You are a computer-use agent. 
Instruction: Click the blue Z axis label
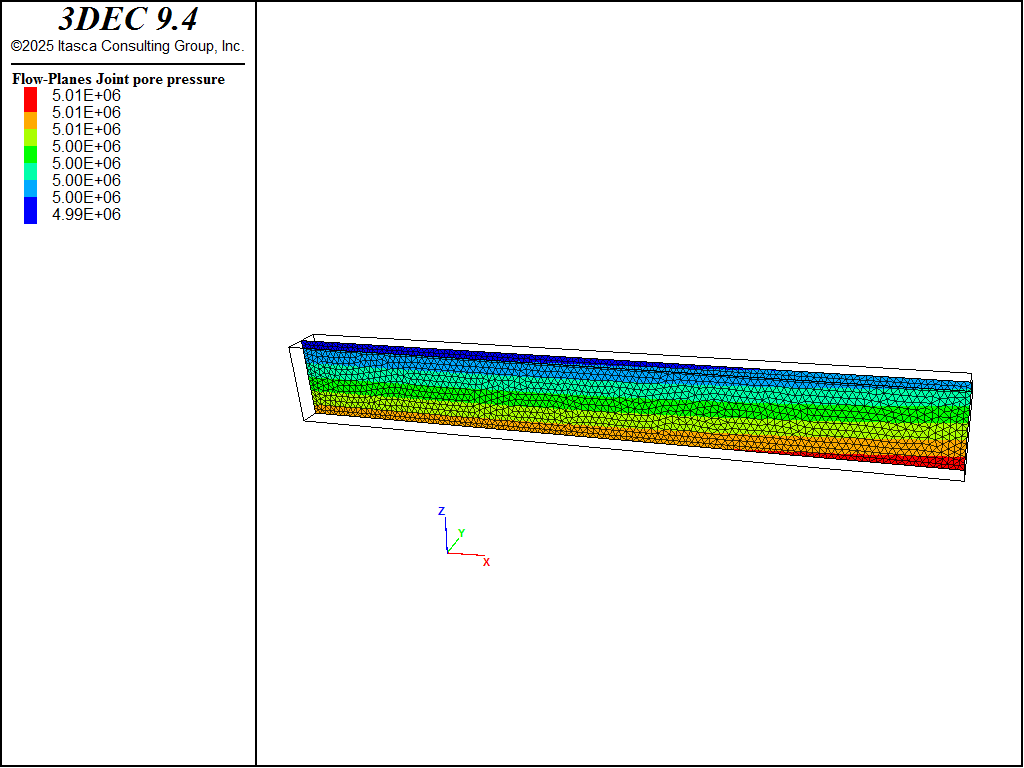pyautogui.click(x=441, y=511)
